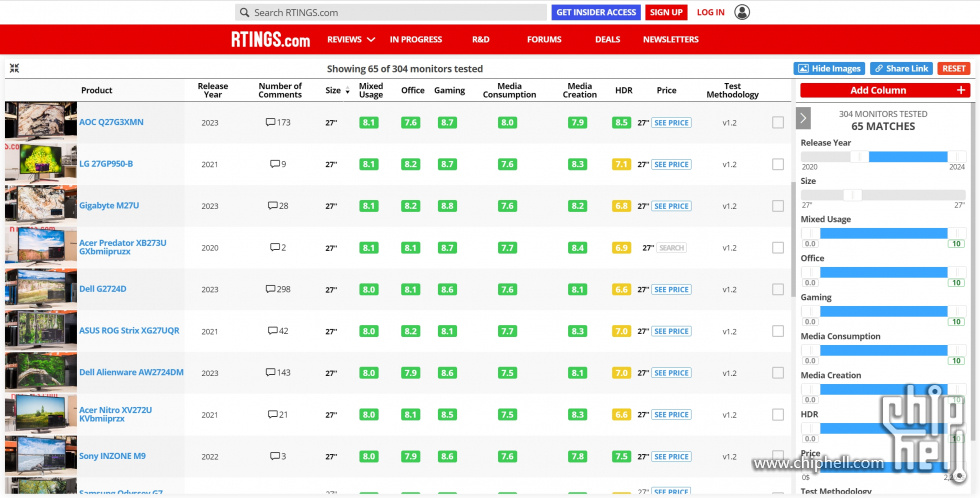The width and height of the screenshot is (980, 498).
Task: Tick the compare checkbox for Gigabyte M27U
Action: 778,206
